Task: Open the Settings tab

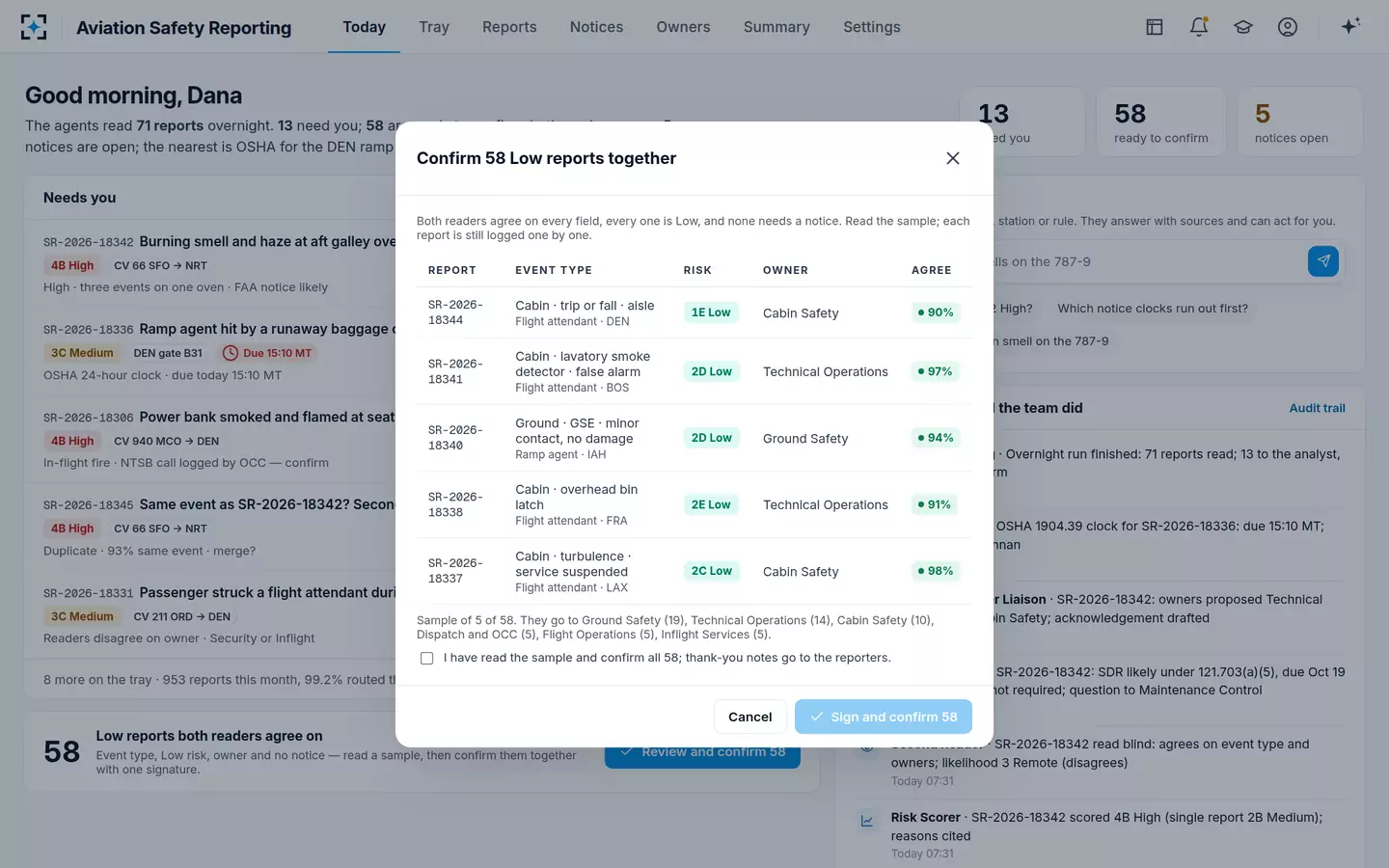Action: point(872,27)
